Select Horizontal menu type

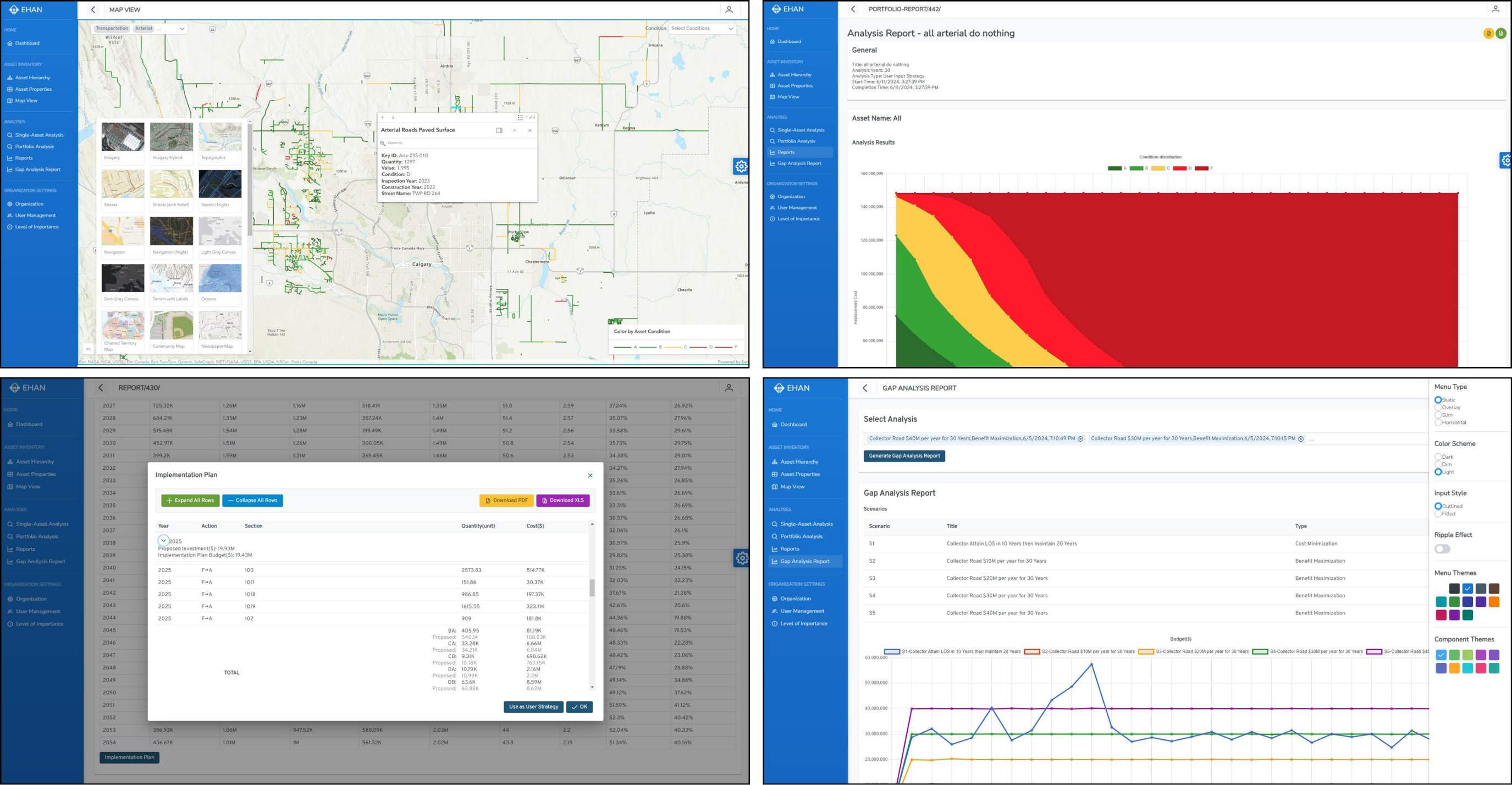pyautogui.click(x=1438, y=422)
